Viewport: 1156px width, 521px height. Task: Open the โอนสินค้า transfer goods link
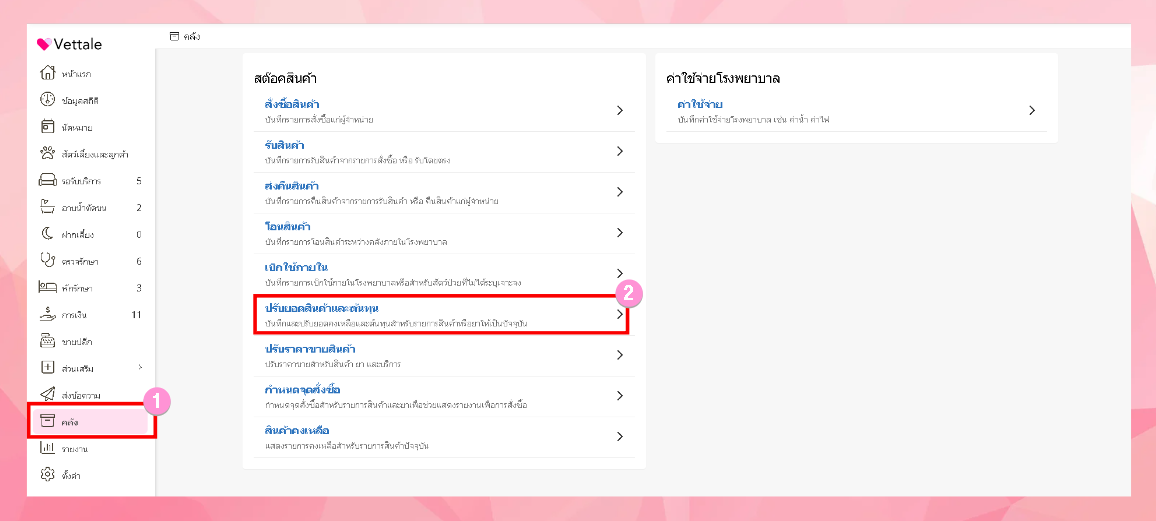pyautogui.click(x=288, y=226)
